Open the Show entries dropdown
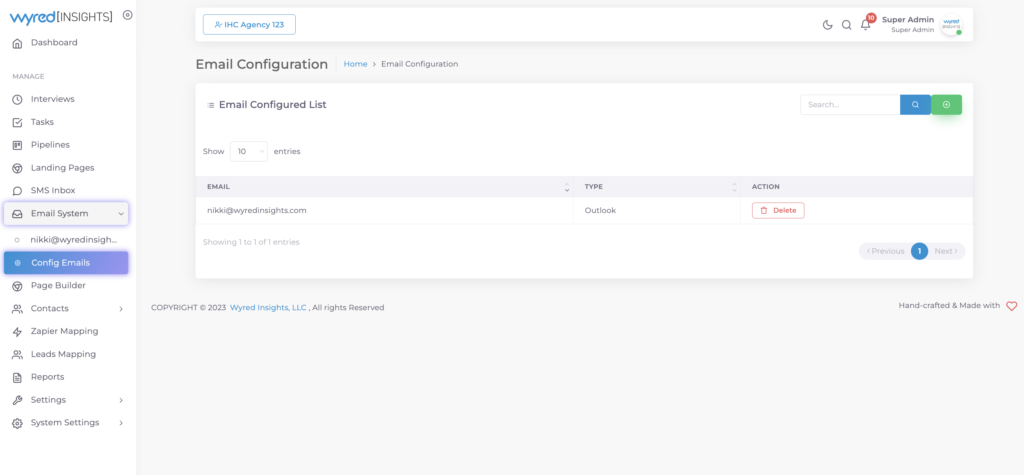Screen dimensions: 1024x475 click(x=249, y=151)
